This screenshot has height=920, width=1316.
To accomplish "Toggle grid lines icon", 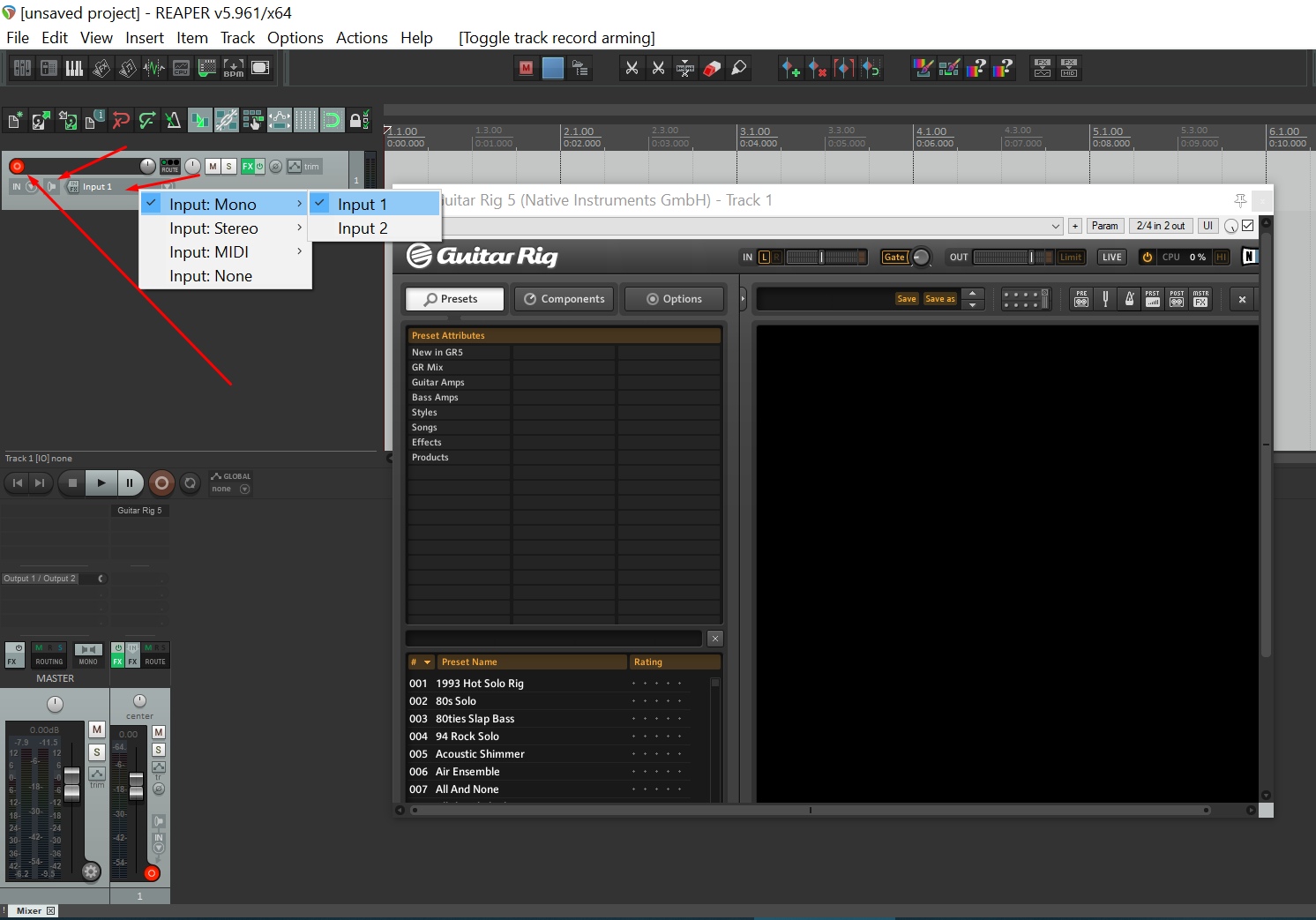I will tap(306, 120).
